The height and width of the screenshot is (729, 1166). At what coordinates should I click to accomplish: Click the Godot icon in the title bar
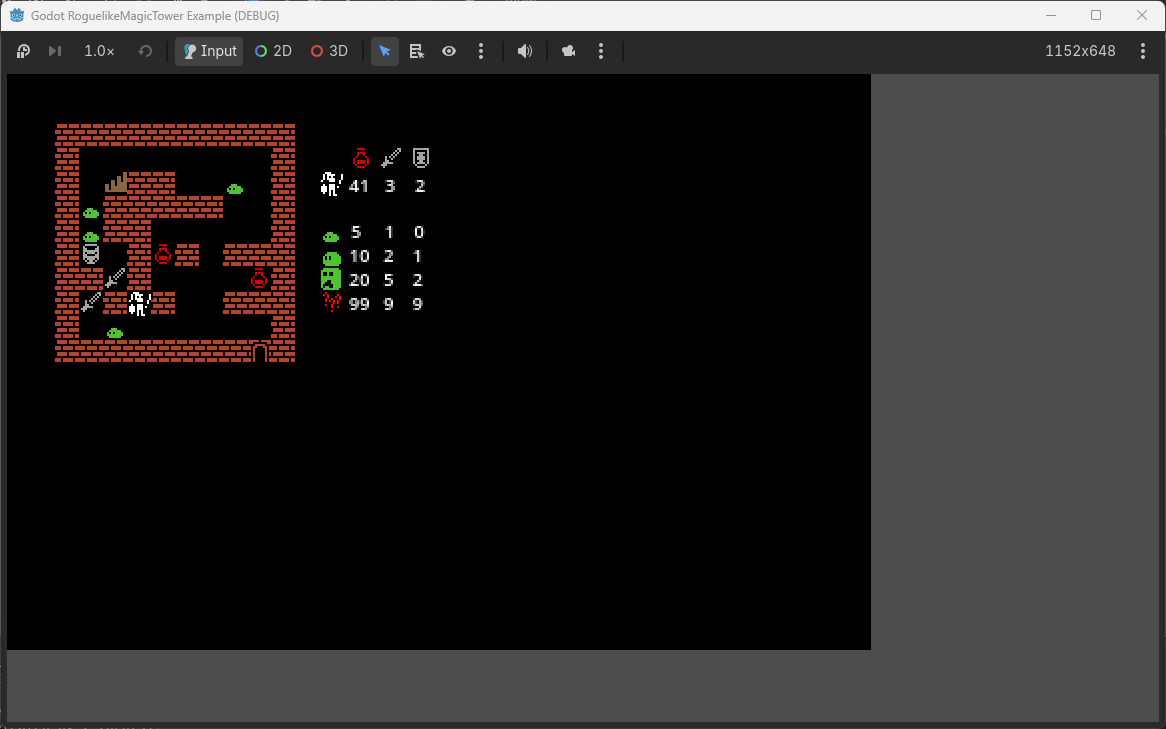pos(16,15)
